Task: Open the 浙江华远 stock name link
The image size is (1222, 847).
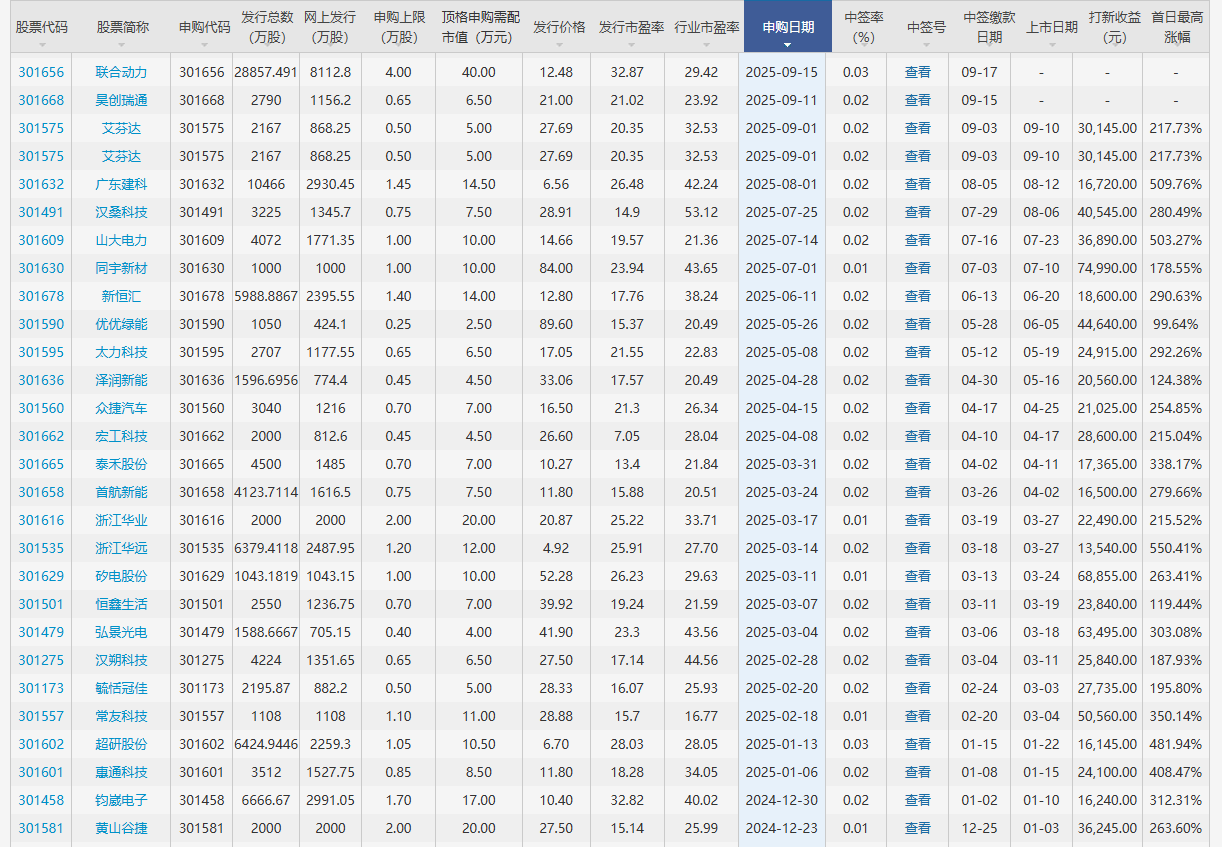Action: [121, 548]
